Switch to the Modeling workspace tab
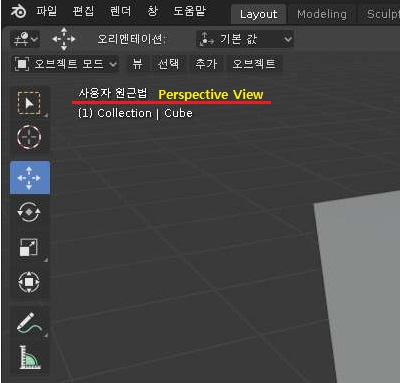400x383 pixels. point(322,14)
